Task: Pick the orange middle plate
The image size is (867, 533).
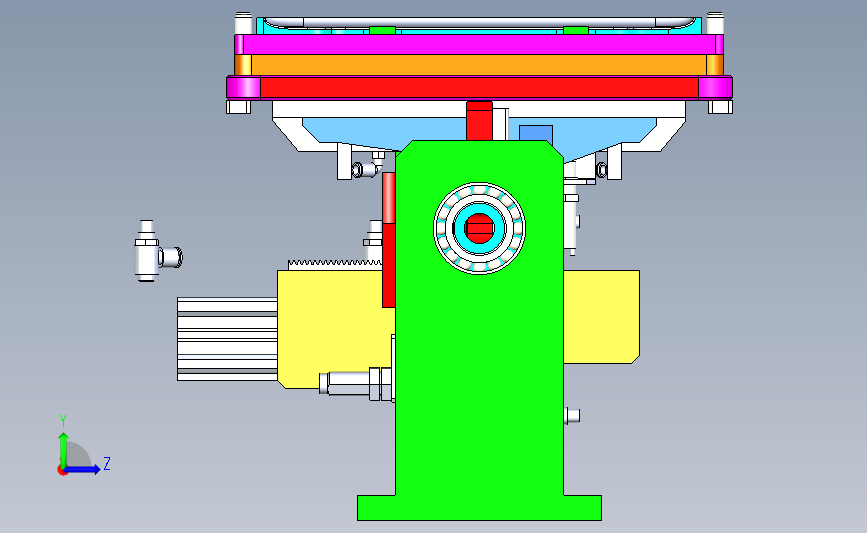Action: click(479, 65)
